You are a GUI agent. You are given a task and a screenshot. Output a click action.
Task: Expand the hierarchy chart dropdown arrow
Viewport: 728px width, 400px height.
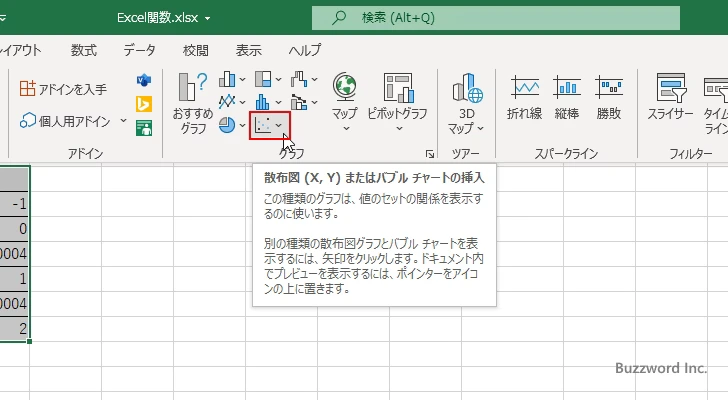coord(278,80)
